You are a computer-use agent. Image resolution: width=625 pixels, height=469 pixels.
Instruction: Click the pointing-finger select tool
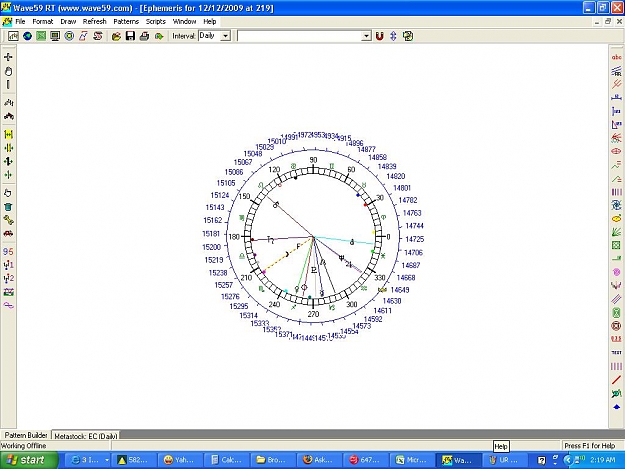coord(8,193)
